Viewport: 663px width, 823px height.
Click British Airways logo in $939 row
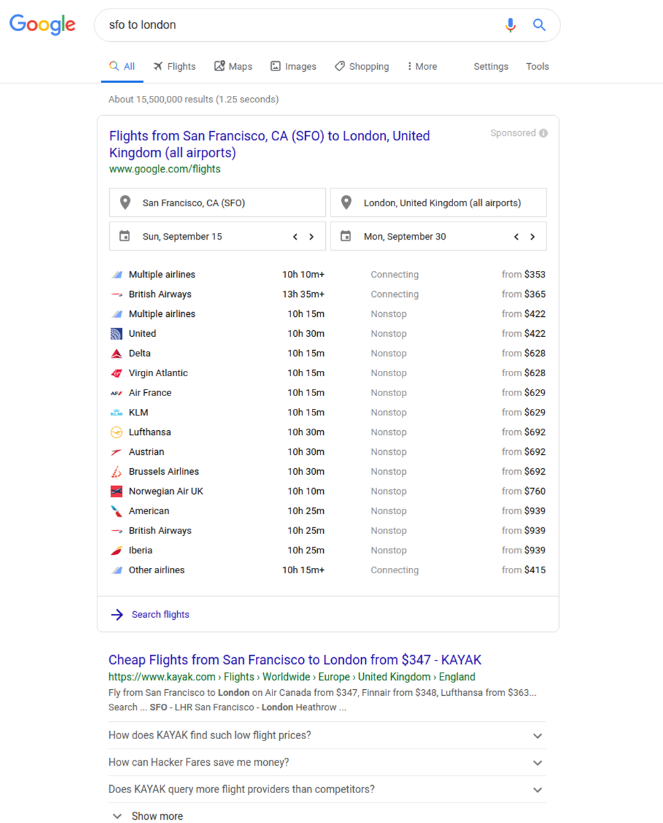(117, 531)
